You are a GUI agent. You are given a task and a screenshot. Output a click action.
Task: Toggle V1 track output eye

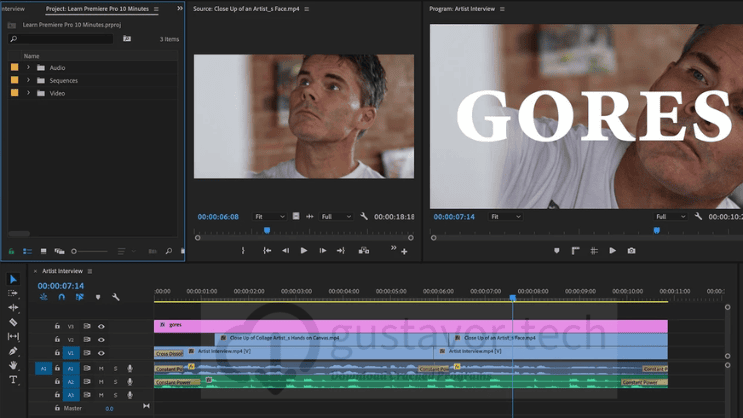[101, 353]
